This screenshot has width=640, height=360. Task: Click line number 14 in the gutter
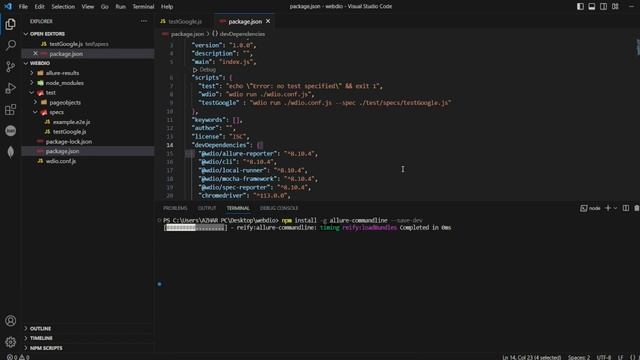[x=169, y=145]
